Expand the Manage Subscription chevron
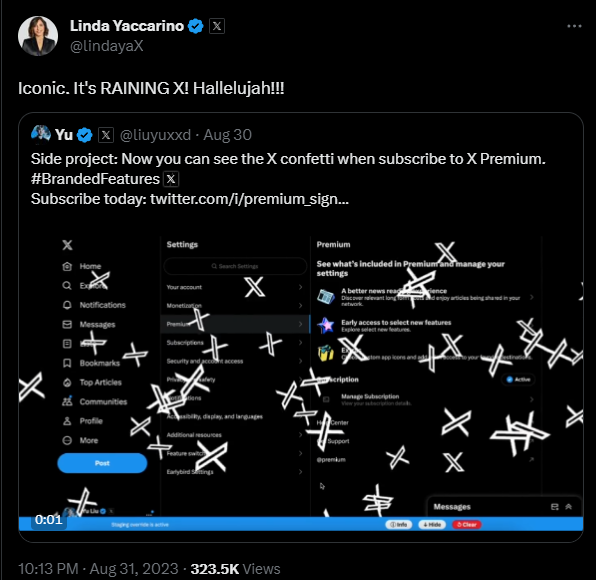The height and width of the screenshot is (580, 596). coord(532,399)
